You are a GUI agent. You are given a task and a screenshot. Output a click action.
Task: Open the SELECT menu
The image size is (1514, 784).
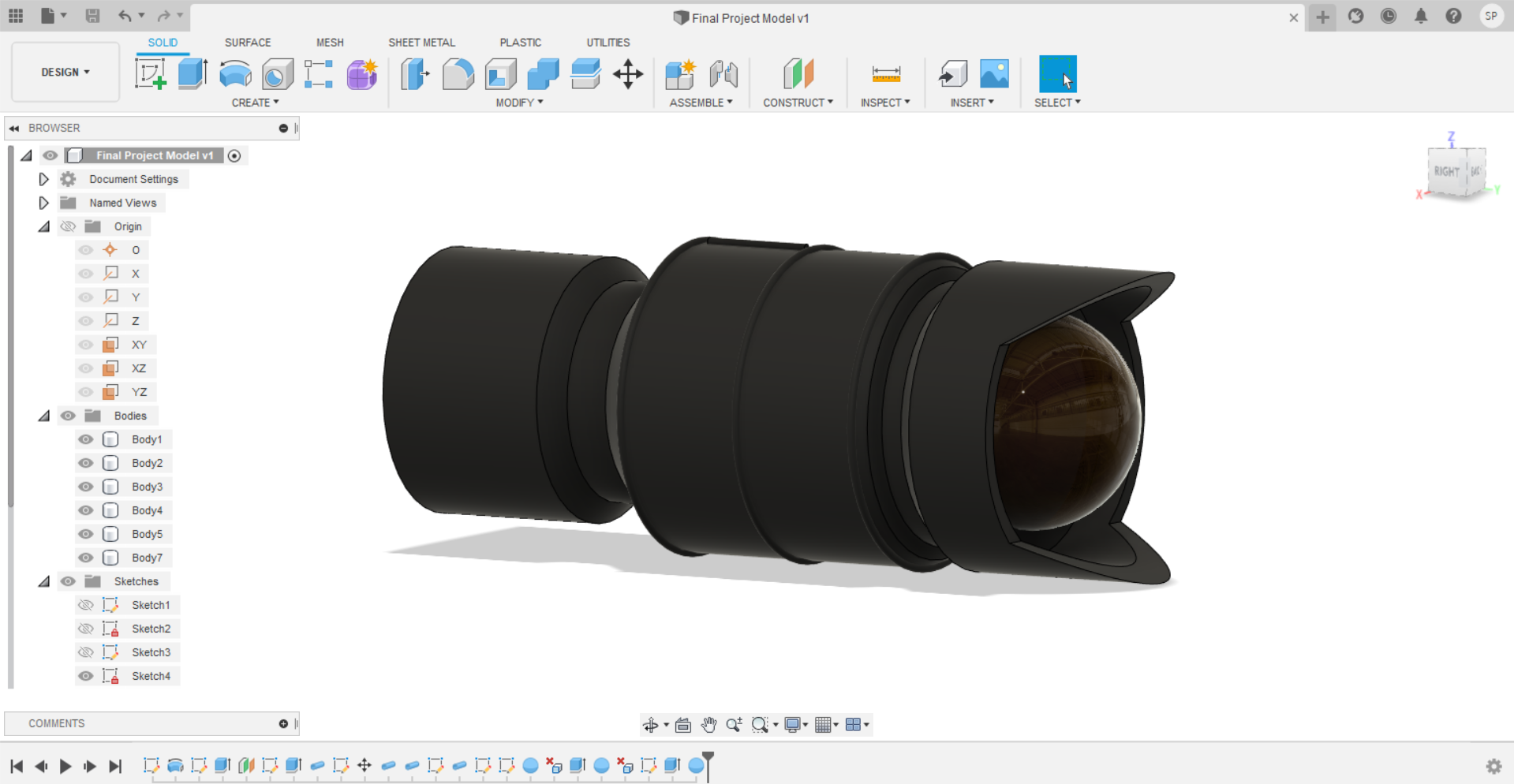(1057, 103)
